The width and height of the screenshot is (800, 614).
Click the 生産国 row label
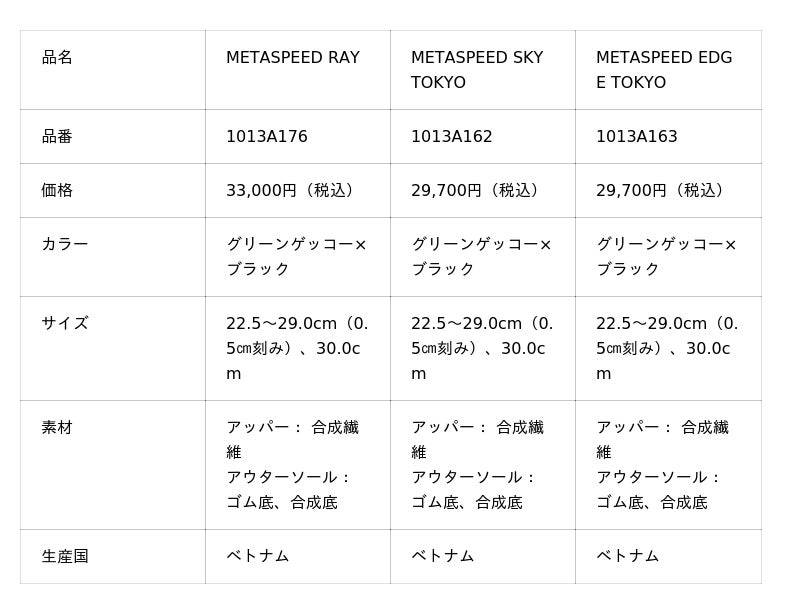click(65, 557)
